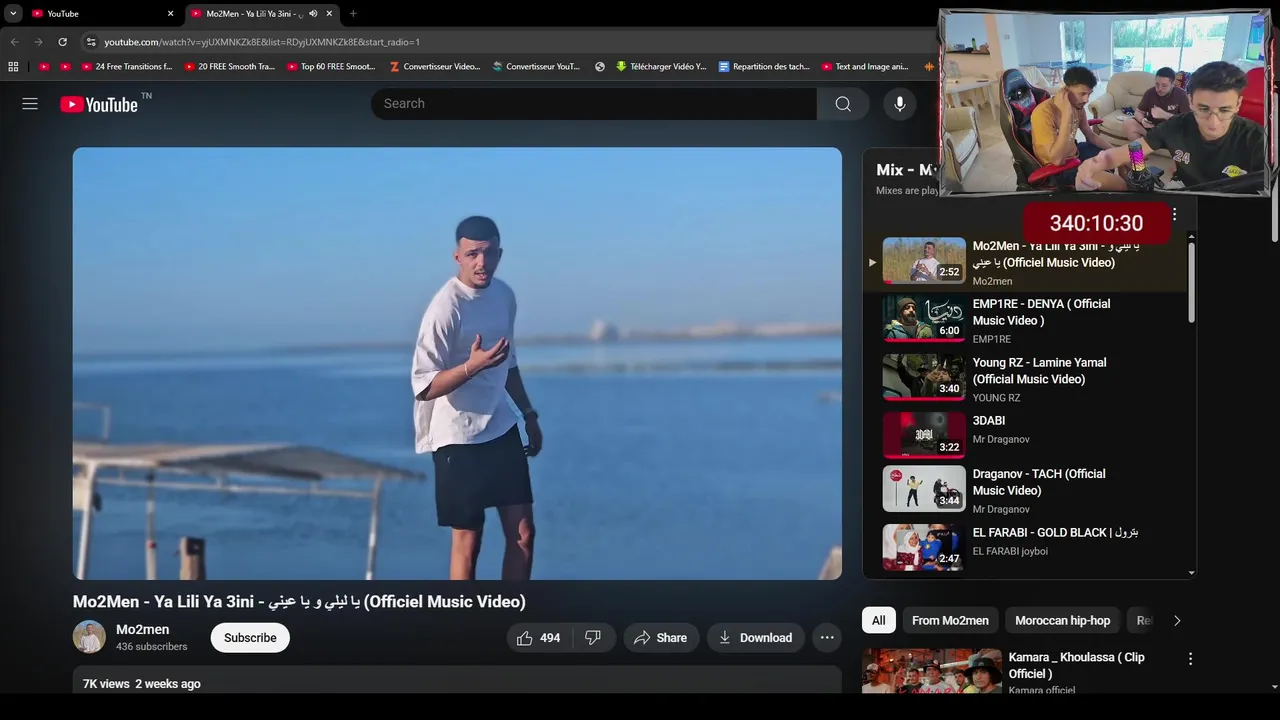The image size is (1280, 720).
Task: Filter by Moroccan hip-hop chip
Action: tap(1062, 621)
